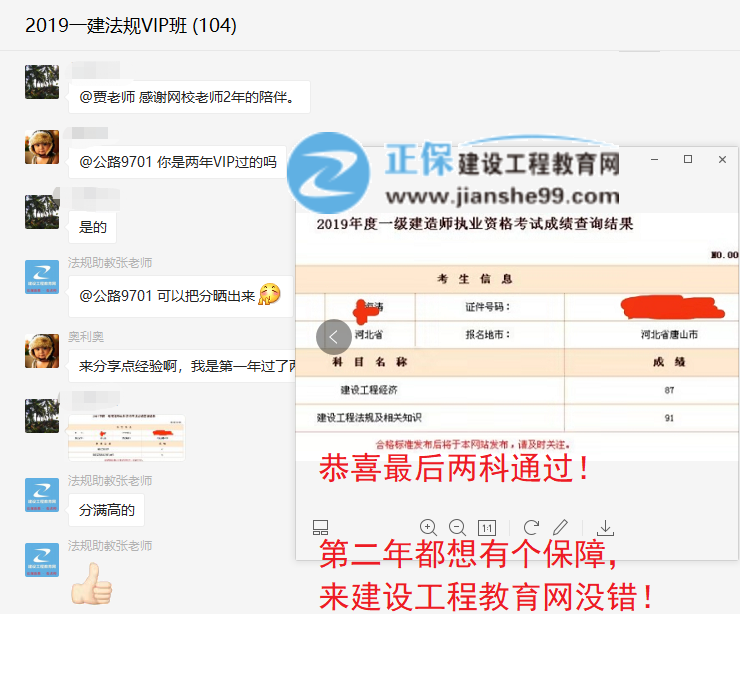
Task: Reset image to 1:1 actual size
Action: click(x=487, y=528)
